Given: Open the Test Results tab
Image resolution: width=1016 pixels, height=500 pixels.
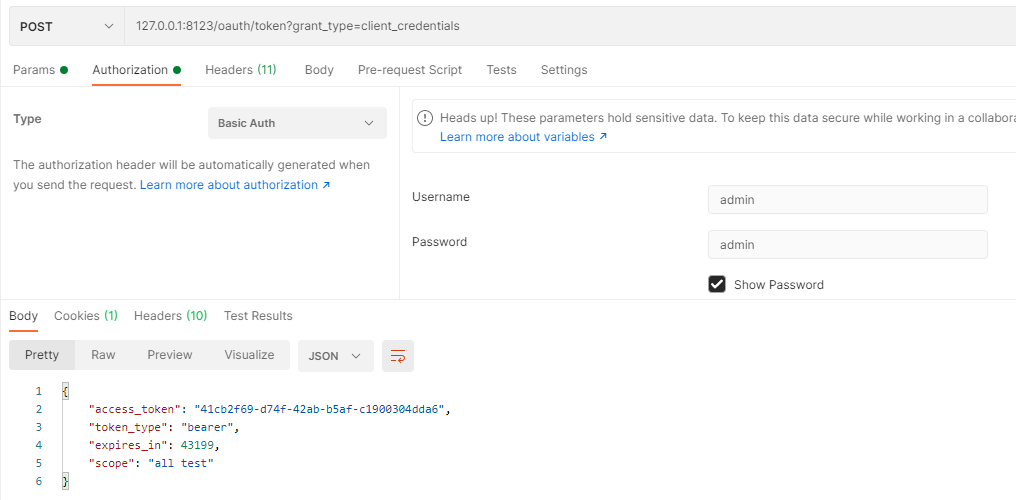Looking at the screenshot, I should [258, 316].
